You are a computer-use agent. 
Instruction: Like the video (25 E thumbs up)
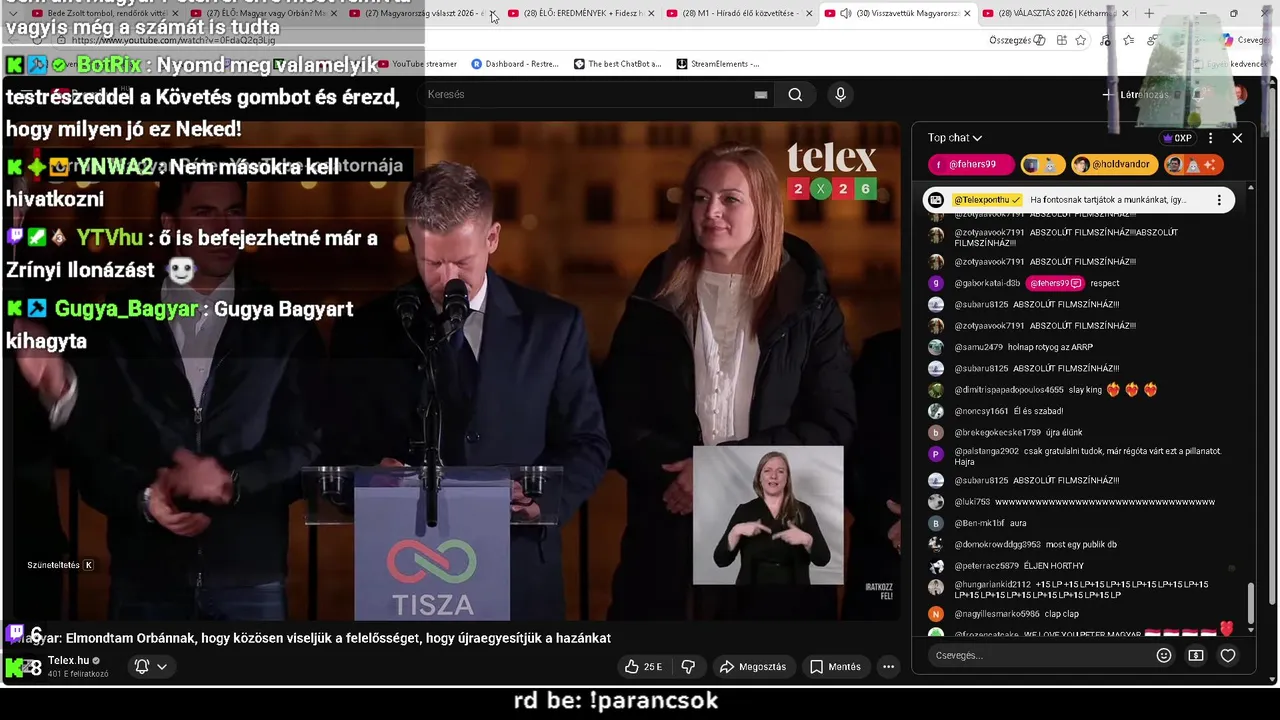(x=643, y=667)
